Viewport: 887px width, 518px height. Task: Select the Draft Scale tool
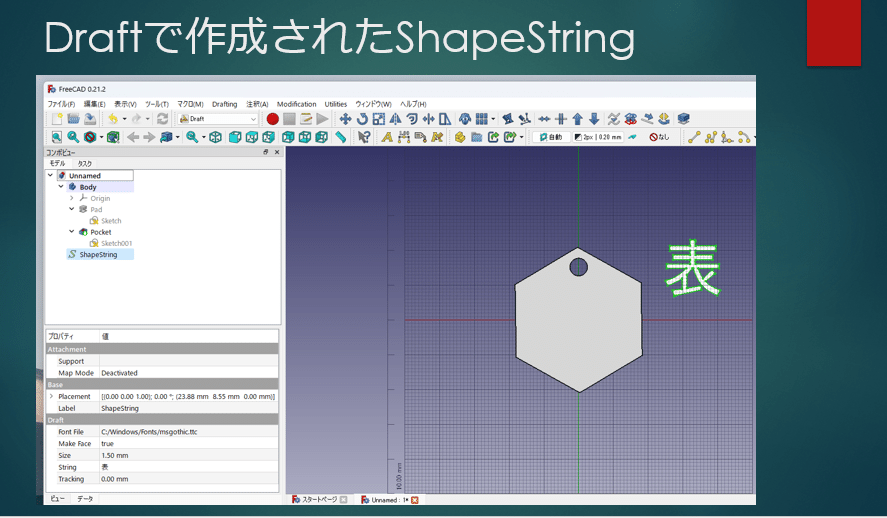pyautogui.click(x=378, y=119)
